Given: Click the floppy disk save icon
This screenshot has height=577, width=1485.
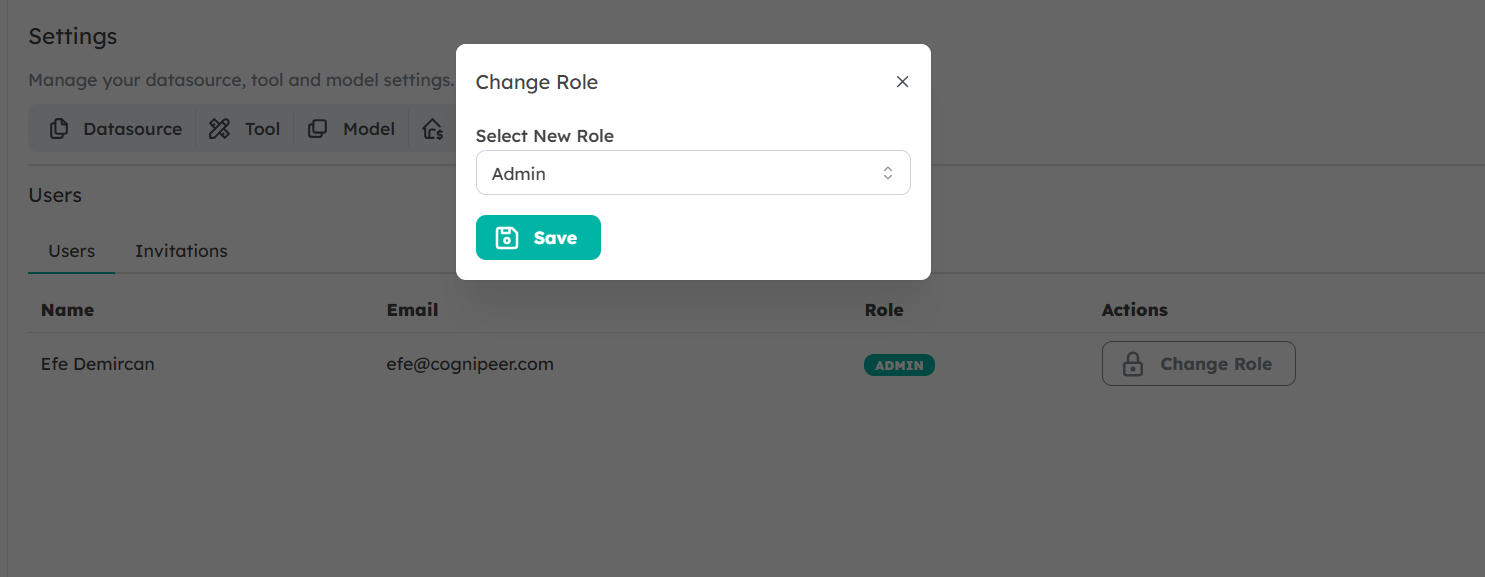Looking at the screenshot, I should (507, 238).
